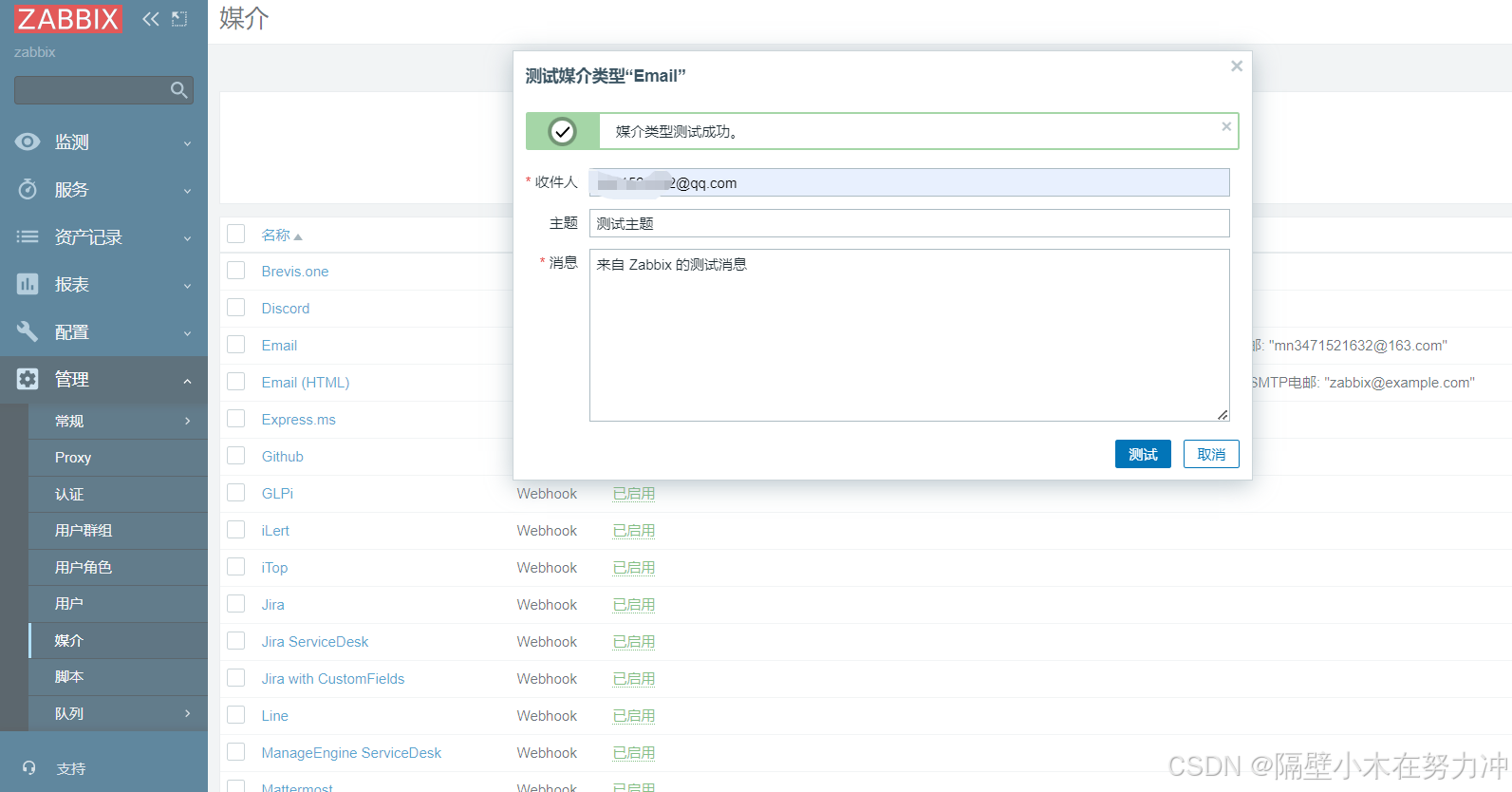Click the 服务 clock icon
The height and width of the screenshot is (792, 1512).
[x=28, y=189]
